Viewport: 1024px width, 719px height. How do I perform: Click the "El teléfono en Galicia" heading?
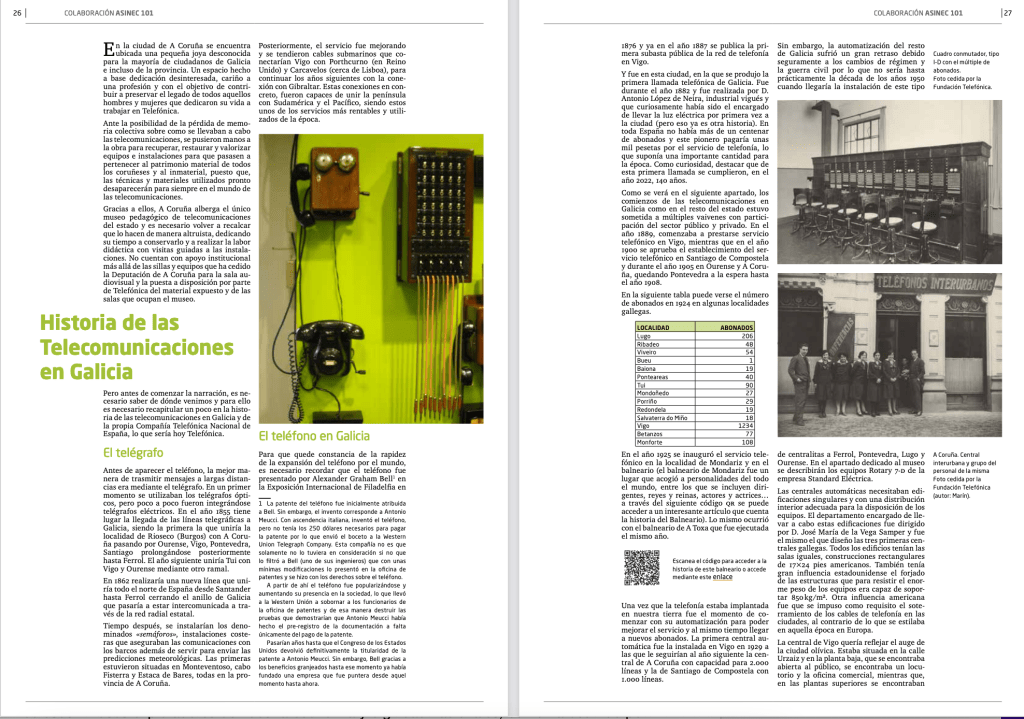(314, 436)
